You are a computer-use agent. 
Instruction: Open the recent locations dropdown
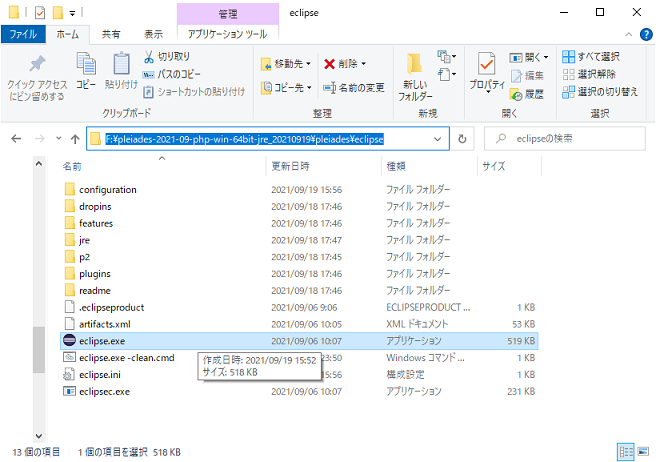pos(59,139)
